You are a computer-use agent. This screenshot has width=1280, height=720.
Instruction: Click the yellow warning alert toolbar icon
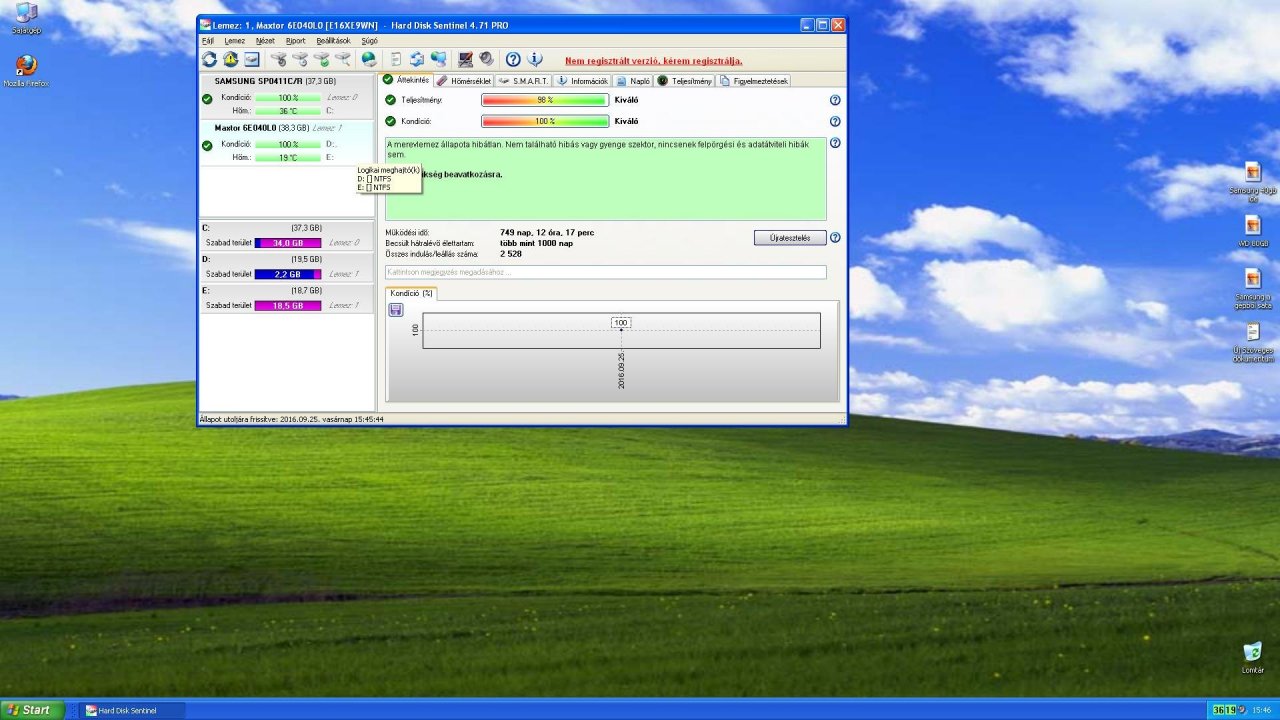tap(230, 60)
